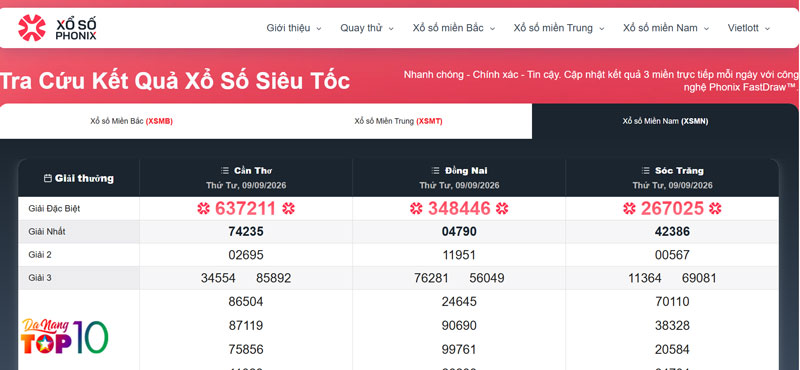Click Cần Thơ result 75856
The width and height of the screenshot is (800, 370).
point(246,350)
